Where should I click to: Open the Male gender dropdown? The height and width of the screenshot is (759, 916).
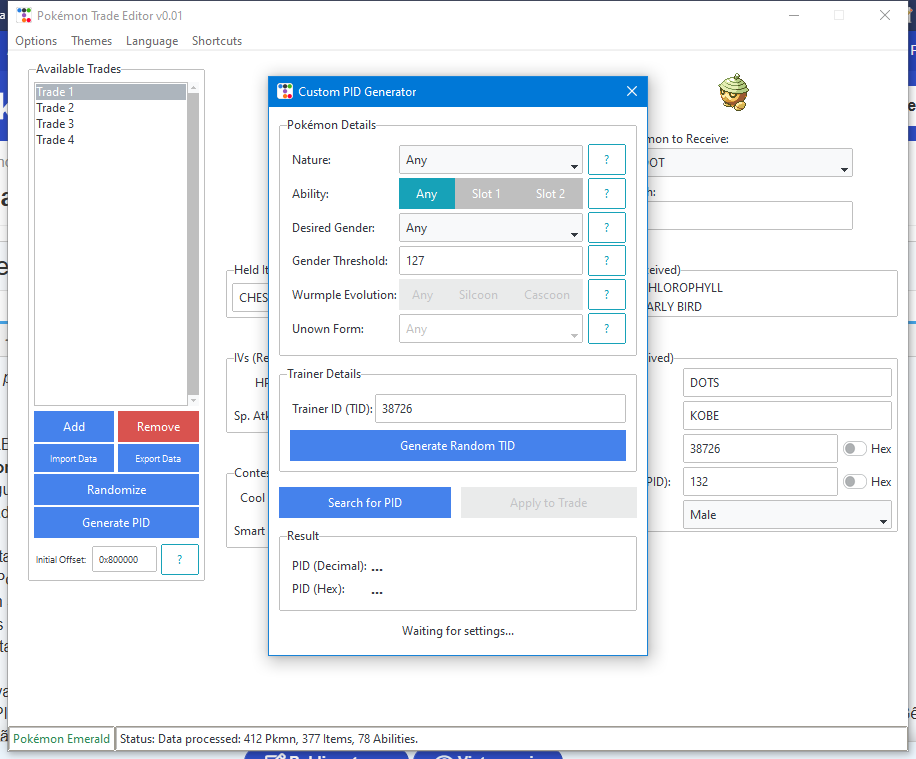[787, 515]
